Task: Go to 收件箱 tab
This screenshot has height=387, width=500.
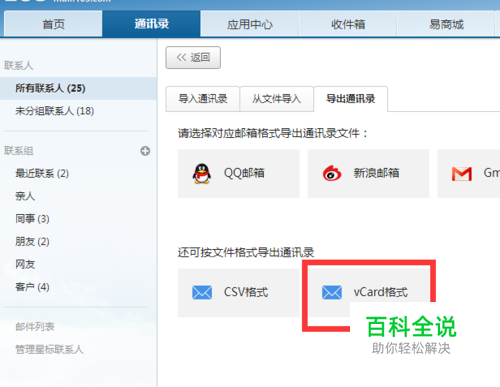Action: point(348,24)
